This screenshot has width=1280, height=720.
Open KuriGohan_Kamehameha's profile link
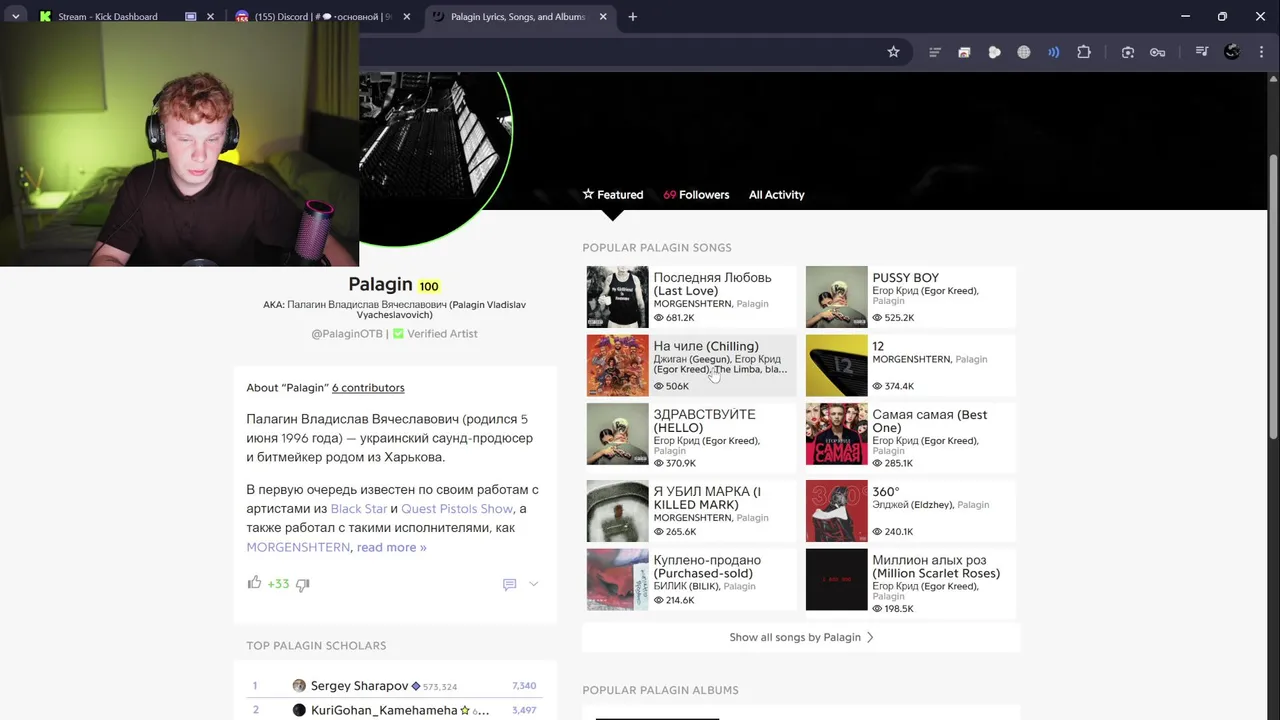(384, 710)
